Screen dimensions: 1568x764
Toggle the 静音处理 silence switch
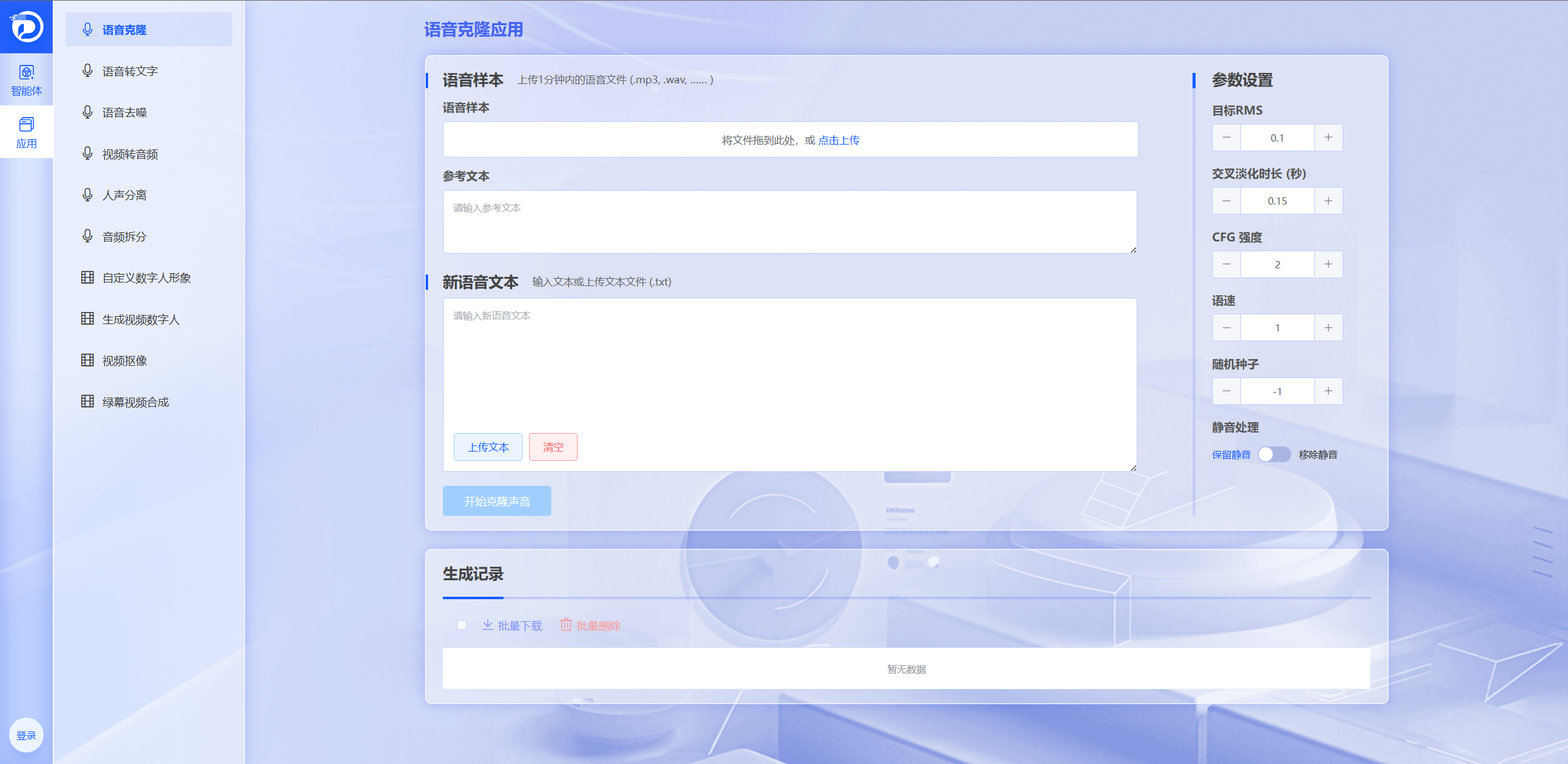click(x=1274, y=455)
